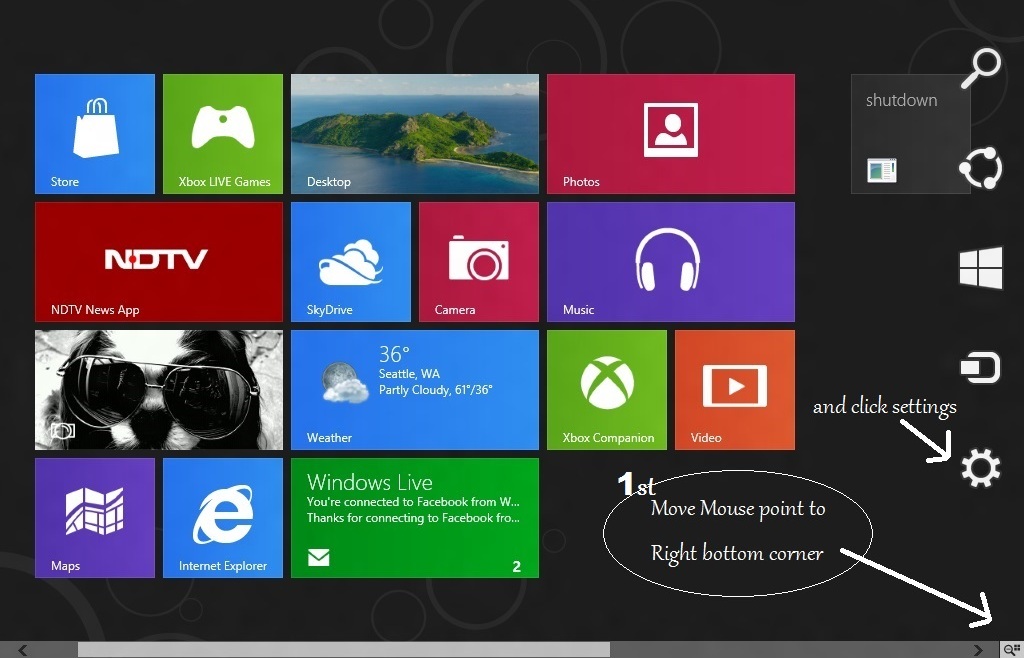This screenshot has height=658, width=1024.
Task: Open the Search charm
Action: (981, 67)
